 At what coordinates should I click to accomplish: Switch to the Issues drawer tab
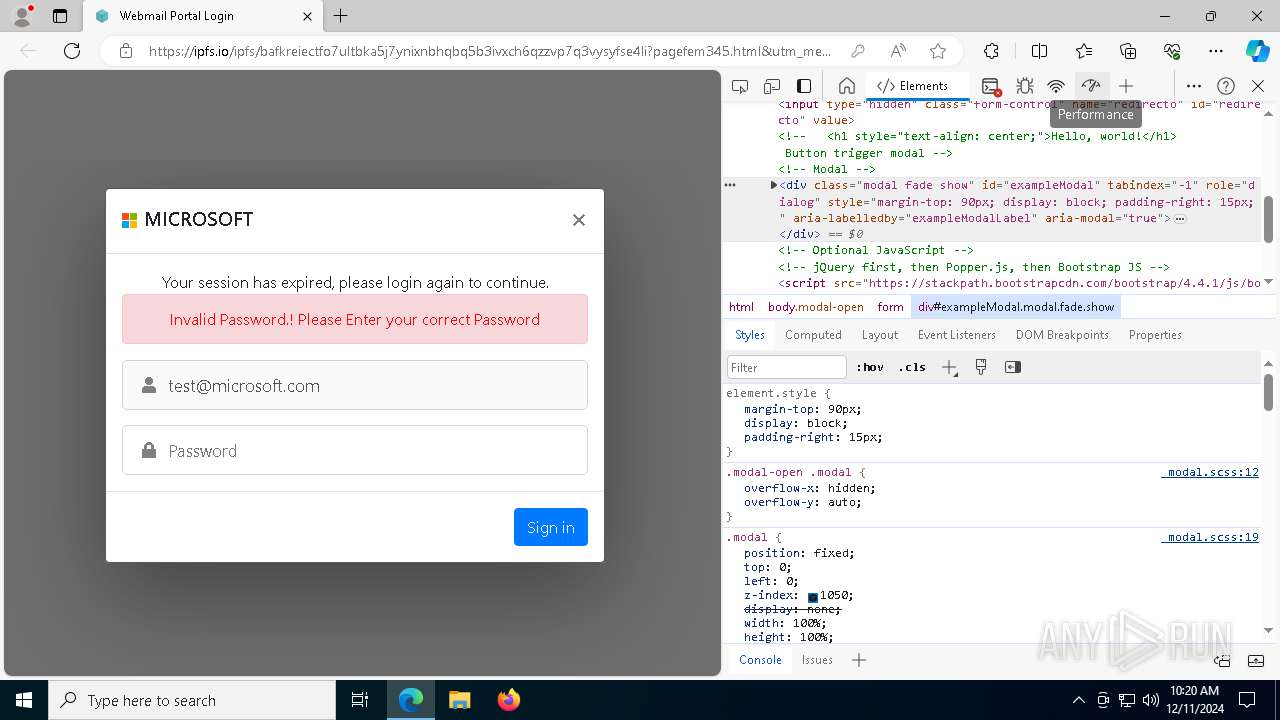(x=817, y=660)
